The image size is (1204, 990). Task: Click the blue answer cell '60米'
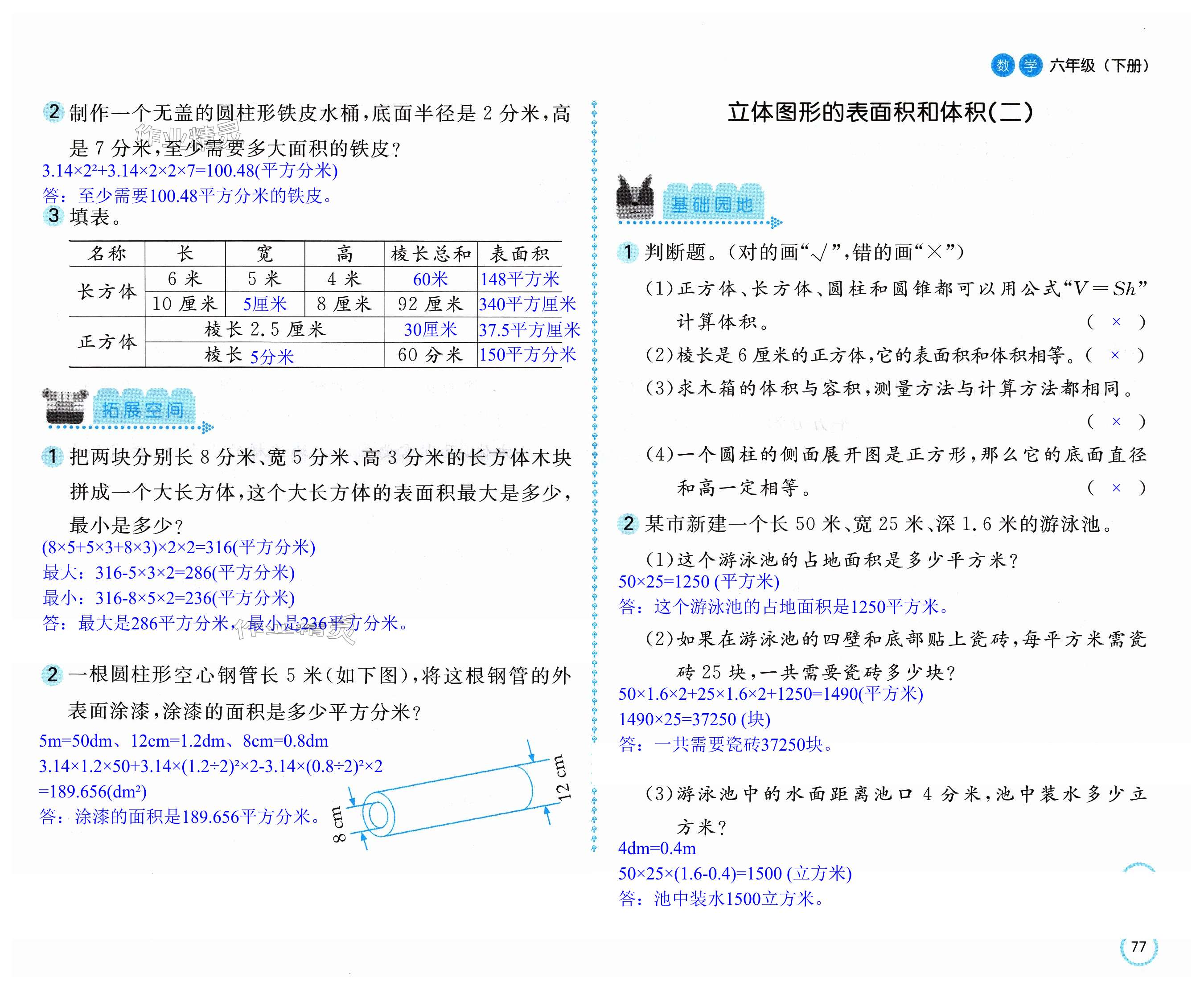tap(431, 279)
